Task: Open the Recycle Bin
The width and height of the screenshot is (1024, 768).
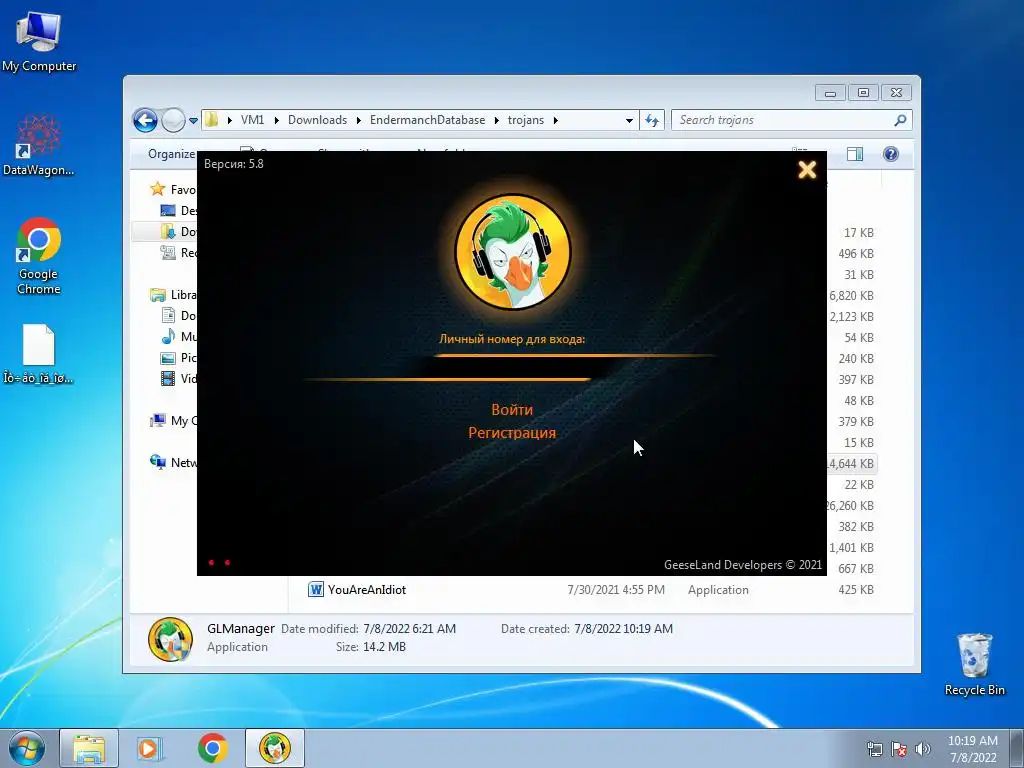Action: [x=974, y=664]
